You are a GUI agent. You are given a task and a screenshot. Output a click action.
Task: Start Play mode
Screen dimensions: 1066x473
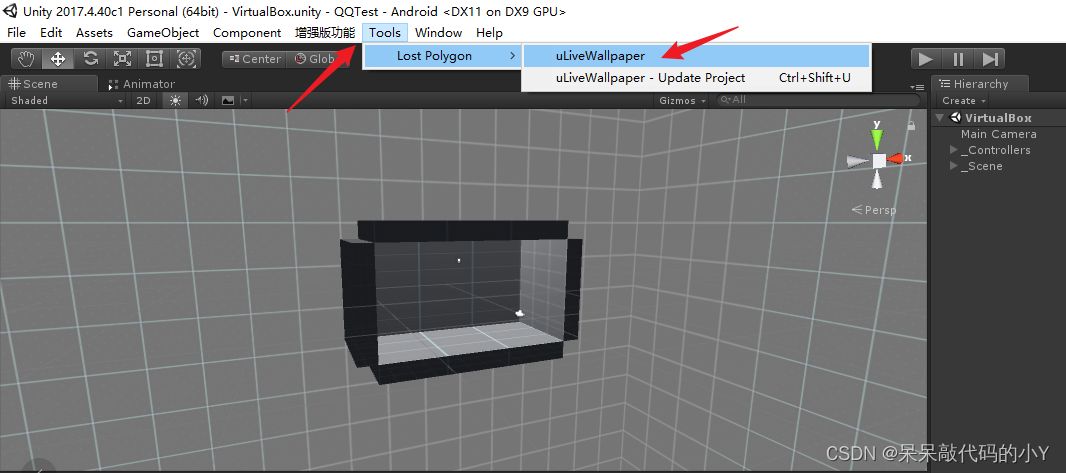pos(925,59)
